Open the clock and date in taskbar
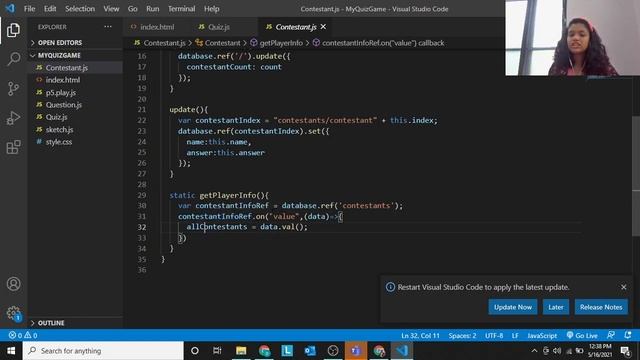This screenshot has height=360, width=640. (600, 351)
